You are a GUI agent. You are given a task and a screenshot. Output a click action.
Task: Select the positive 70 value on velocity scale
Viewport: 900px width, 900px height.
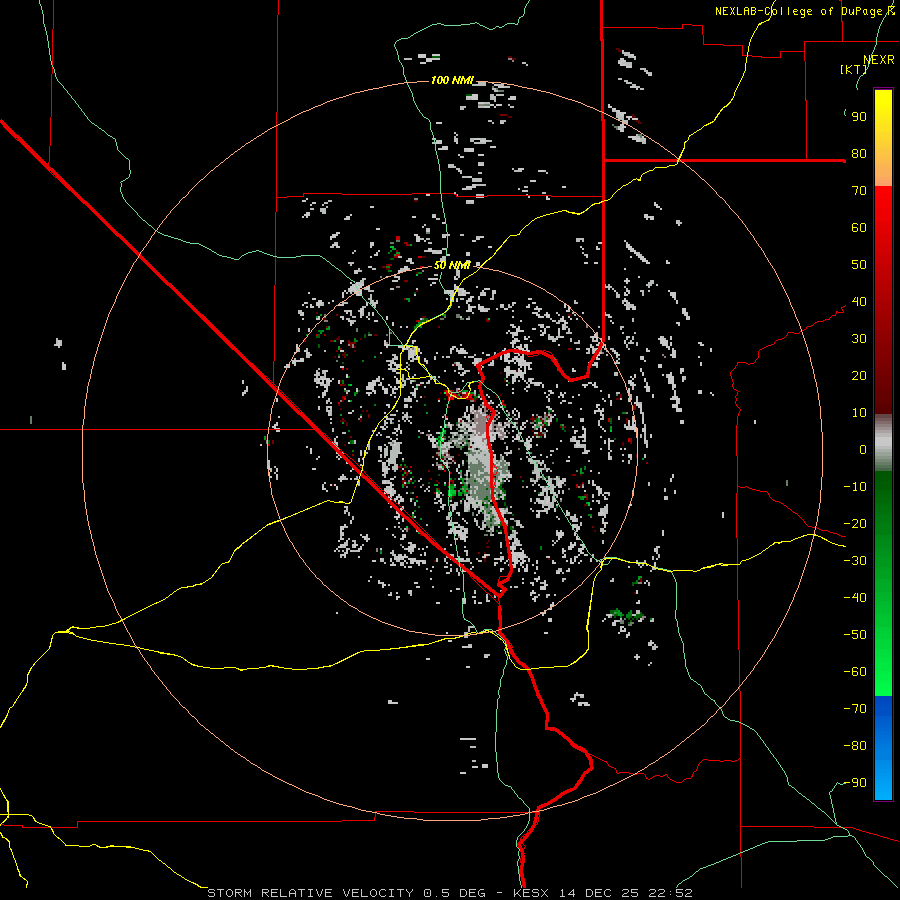[859, 191]
